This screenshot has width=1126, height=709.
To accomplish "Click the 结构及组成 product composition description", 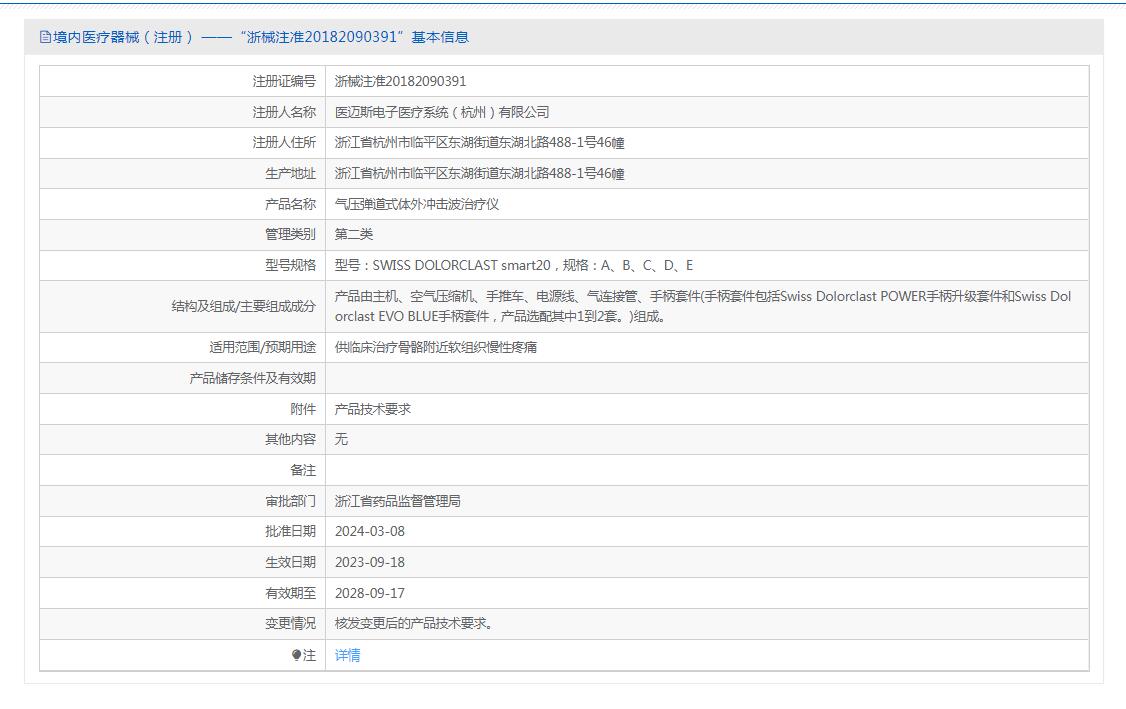I will pos(702,306).
